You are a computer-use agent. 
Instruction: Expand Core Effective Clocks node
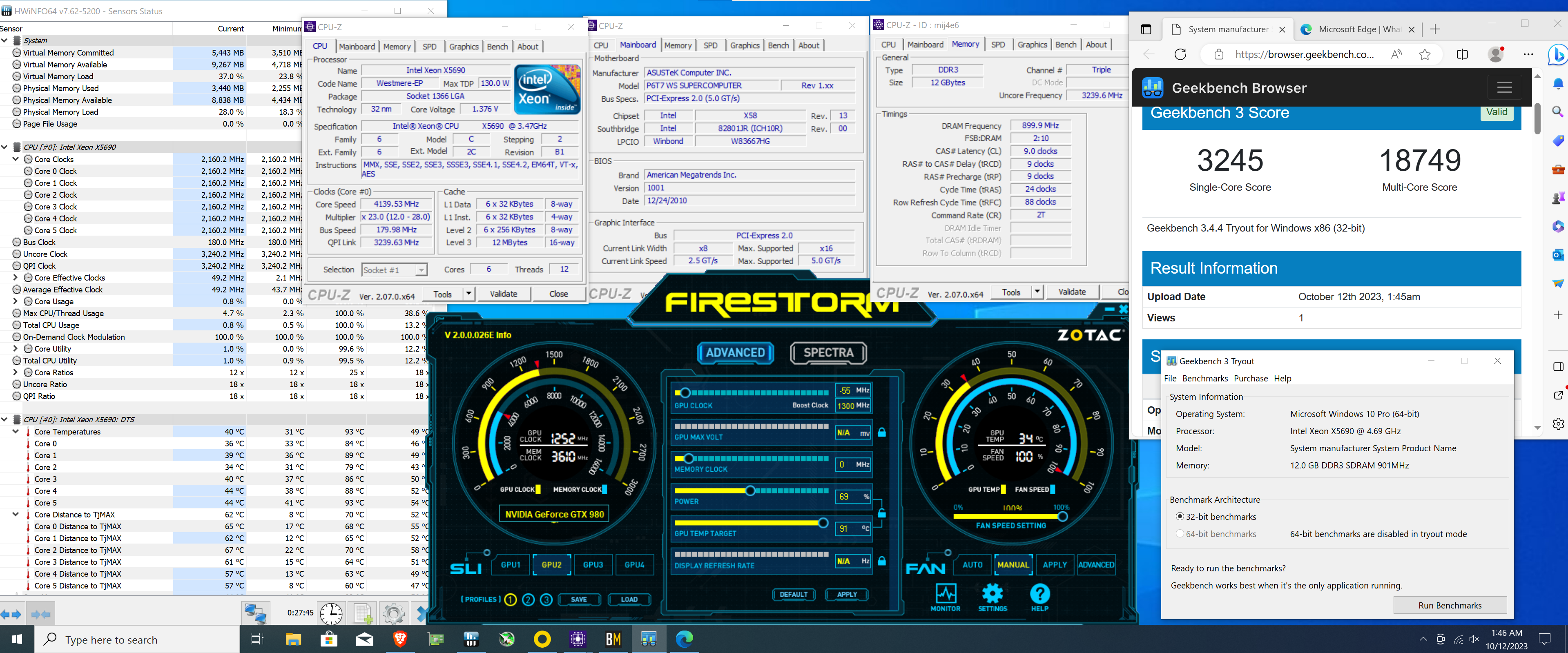point(16,278)
